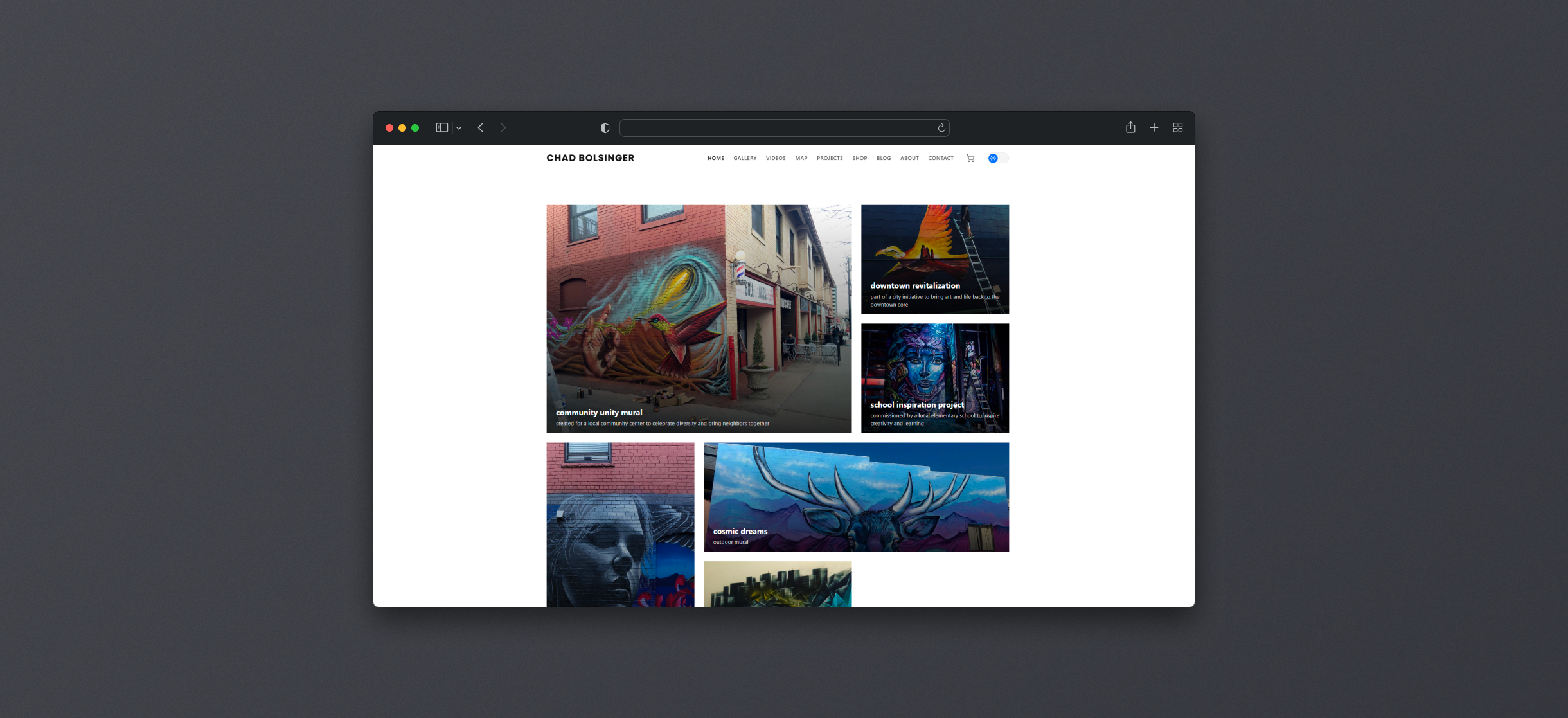The image size is (1568, 718).
Task: Open the community unity mural project
Action: [x=699, y=319]
